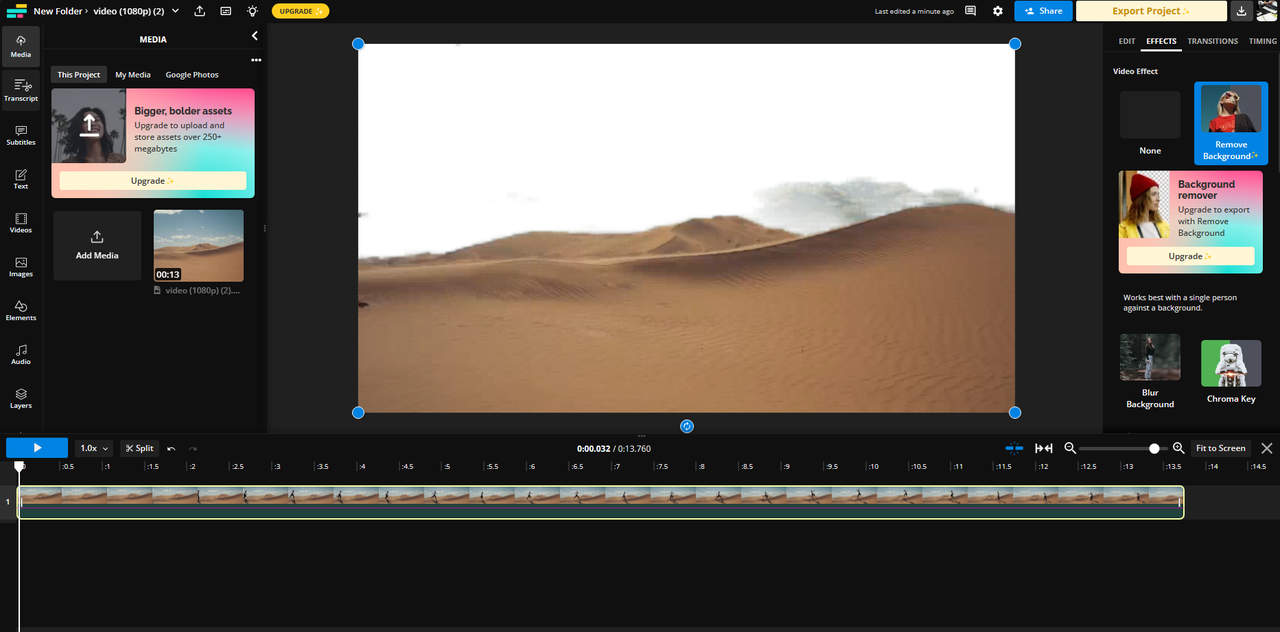
Task: Select the Chroma Key effect
Action: [x=1231, y=371]
